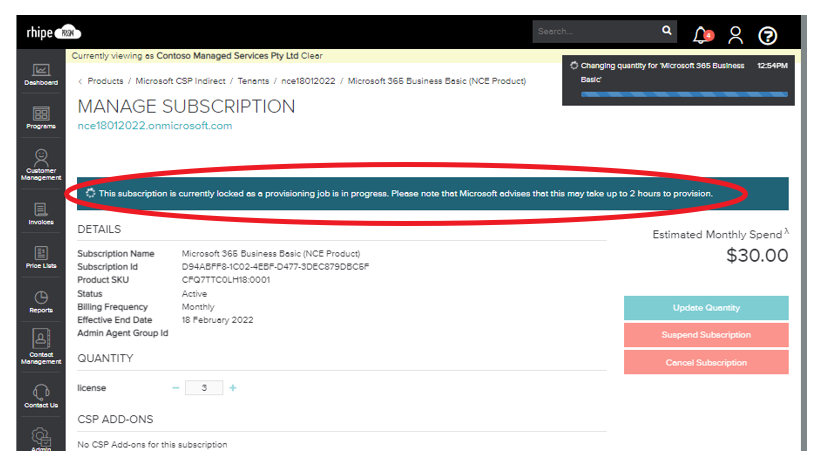
Task: Open nce18012022.onmicrosoft.com tenant link
Action: tap(155, 126)
